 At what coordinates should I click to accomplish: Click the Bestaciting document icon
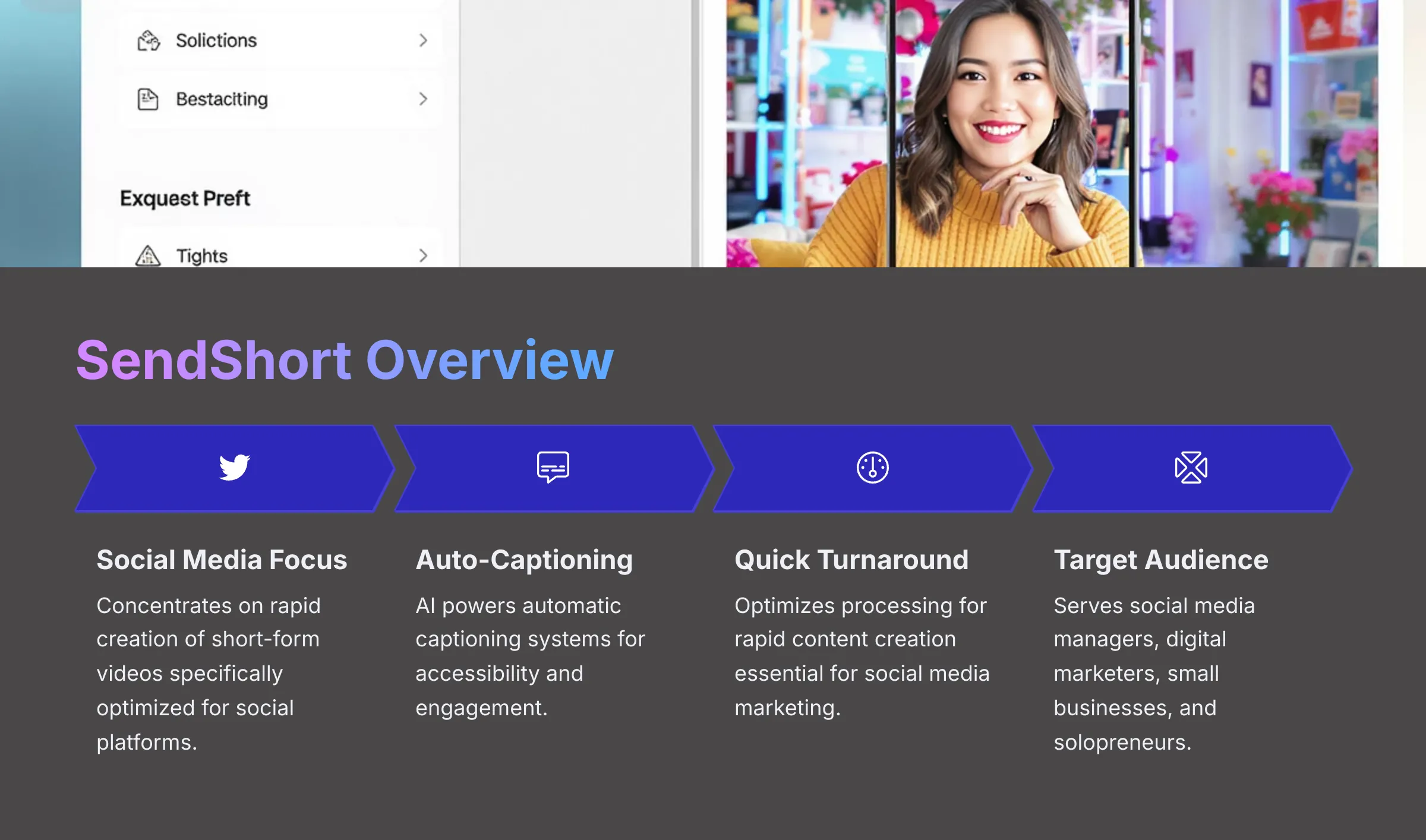tap(148, 99)
